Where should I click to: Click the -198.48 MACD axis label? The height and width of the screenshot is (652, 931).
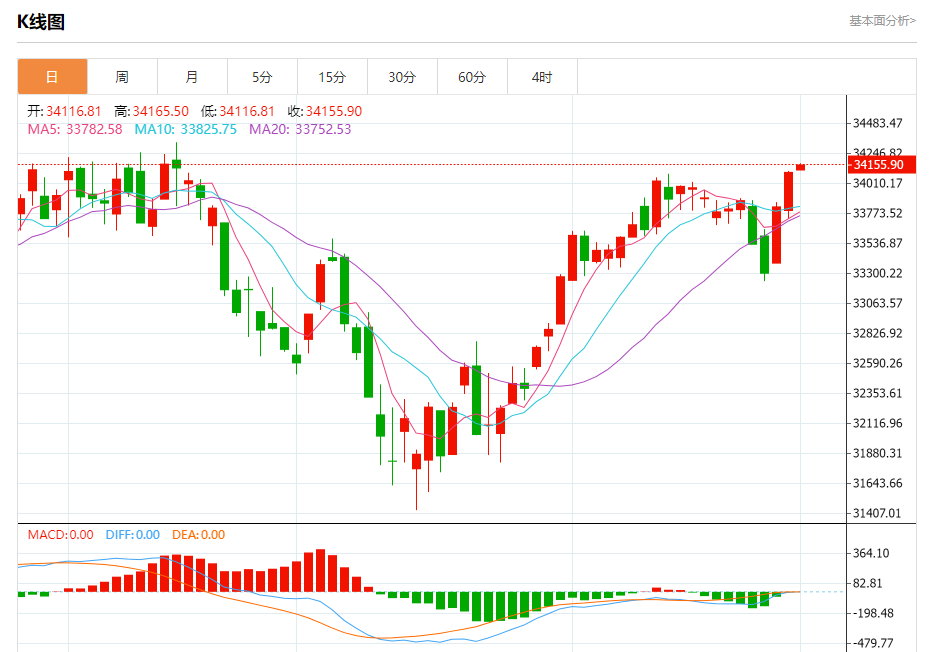click(873, 613)
